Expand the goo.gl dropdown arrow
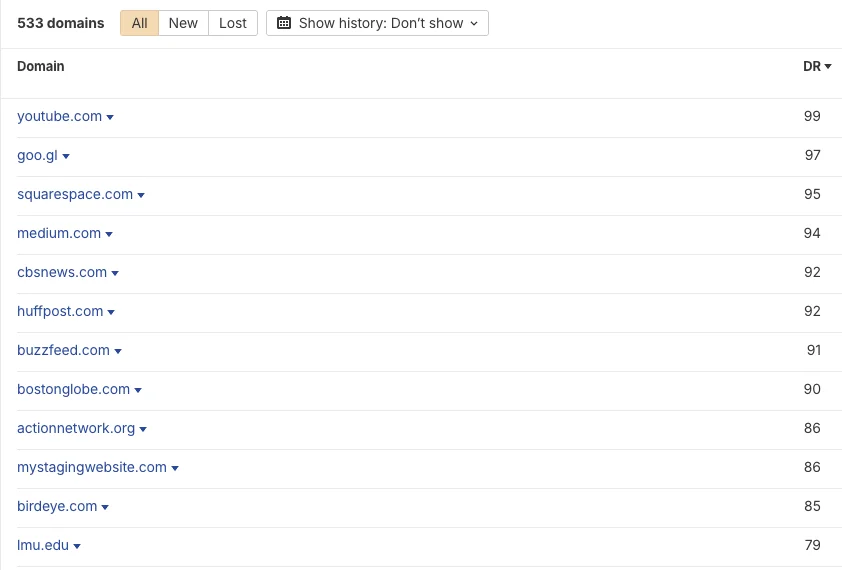Screen dimensions: 842x570 point(66,156)
